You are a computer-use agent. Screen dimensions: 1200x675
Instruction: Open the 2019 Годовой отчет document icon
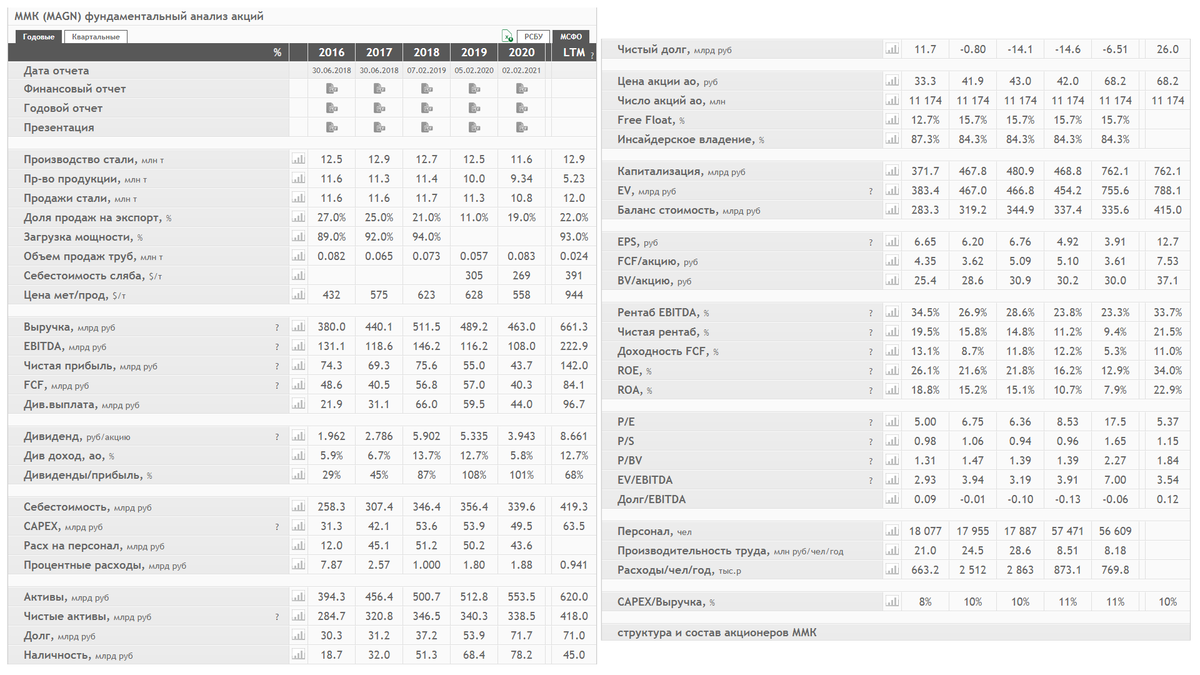(474, 108)
